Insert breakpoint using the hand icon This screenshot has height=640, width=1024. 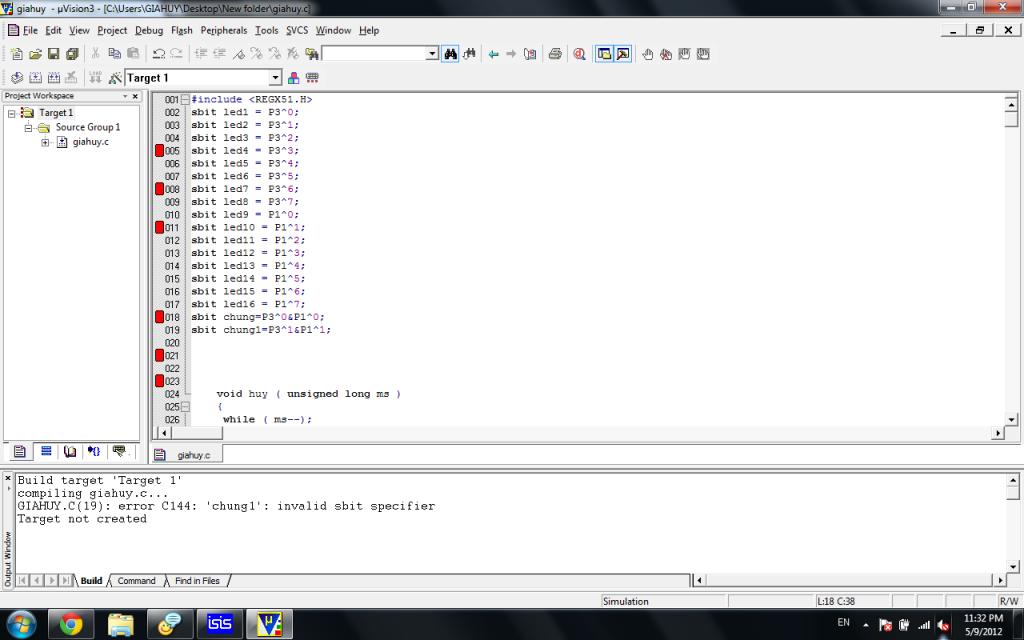click(x=647, y=54)
